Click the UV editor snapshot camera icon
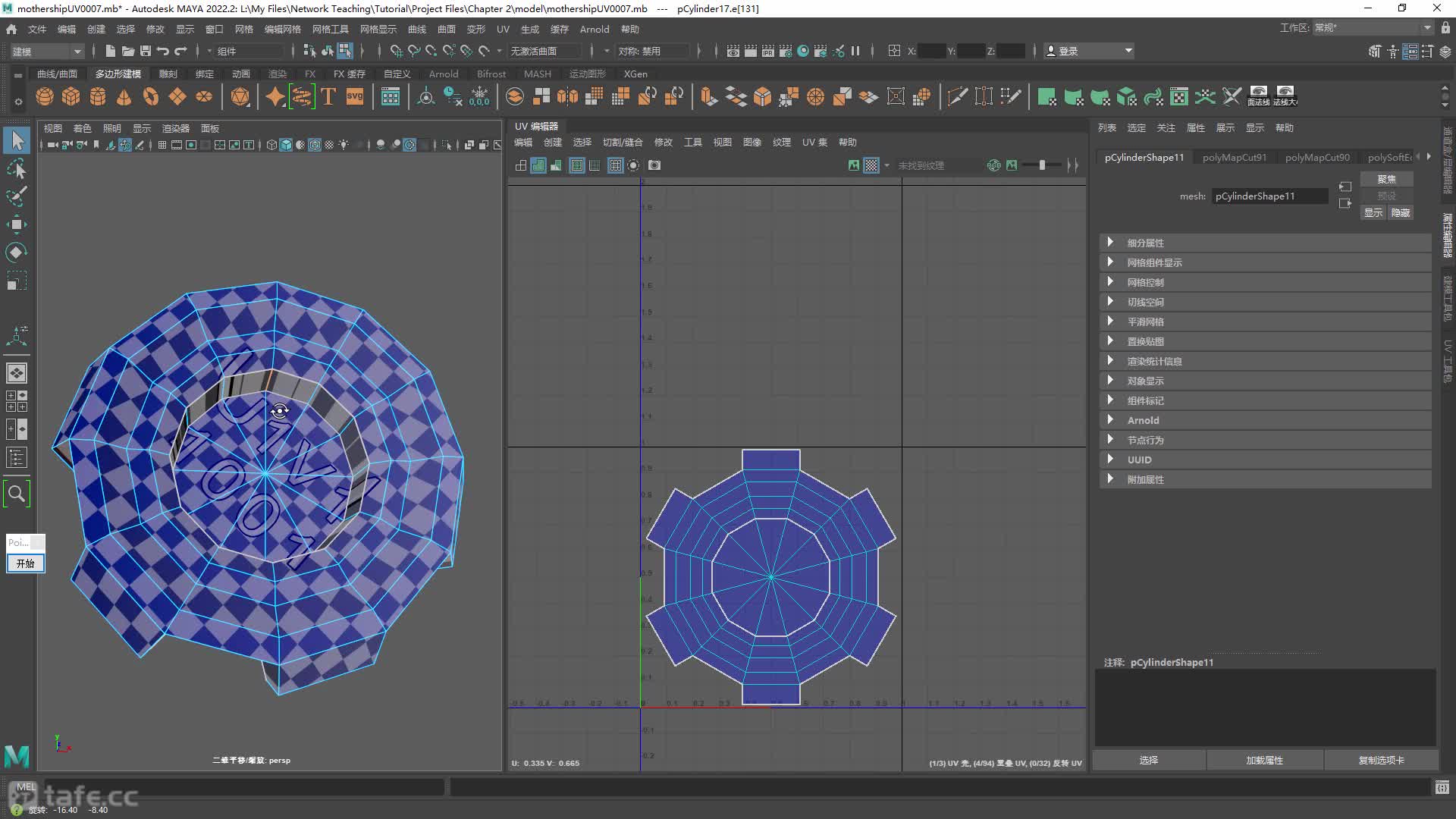 (654, 165)
